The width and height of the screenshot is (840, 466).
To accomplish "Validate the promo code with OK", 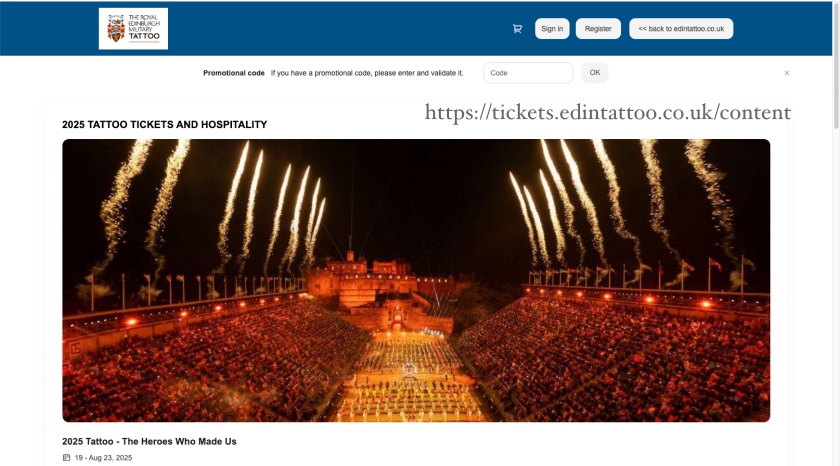I will point(595,73).
